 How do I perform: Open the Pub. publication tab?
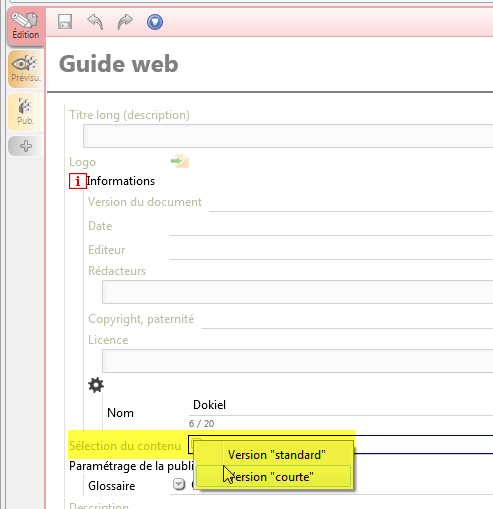26,112
